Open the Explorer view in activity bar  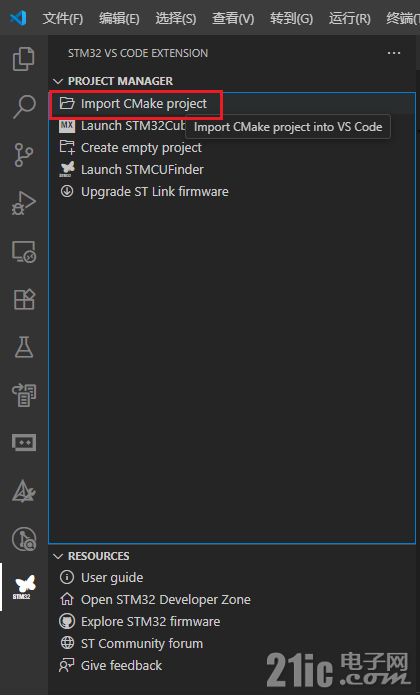tap(23, 59)
